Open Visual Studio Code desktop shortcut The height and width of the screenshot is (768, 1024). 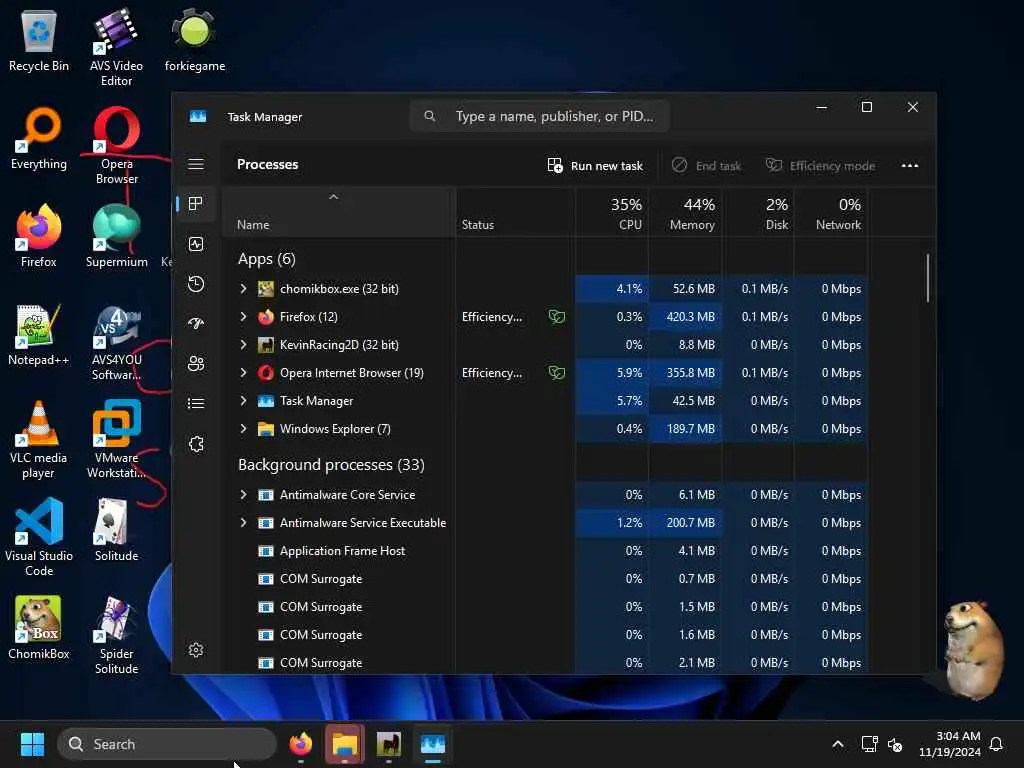[x=39, y=537]
